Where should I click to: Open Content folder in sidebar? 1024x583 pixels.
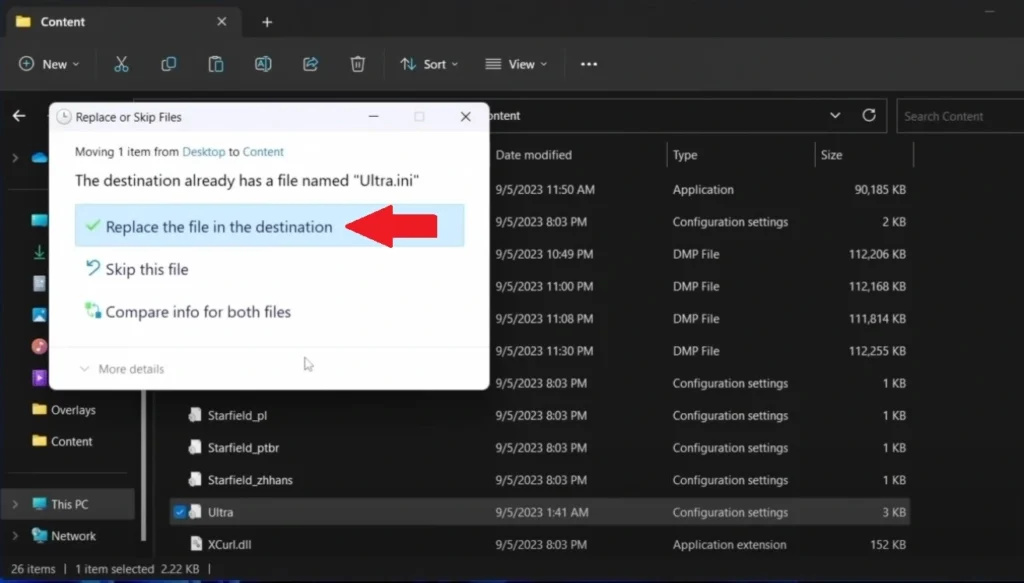tap(63, 441)
